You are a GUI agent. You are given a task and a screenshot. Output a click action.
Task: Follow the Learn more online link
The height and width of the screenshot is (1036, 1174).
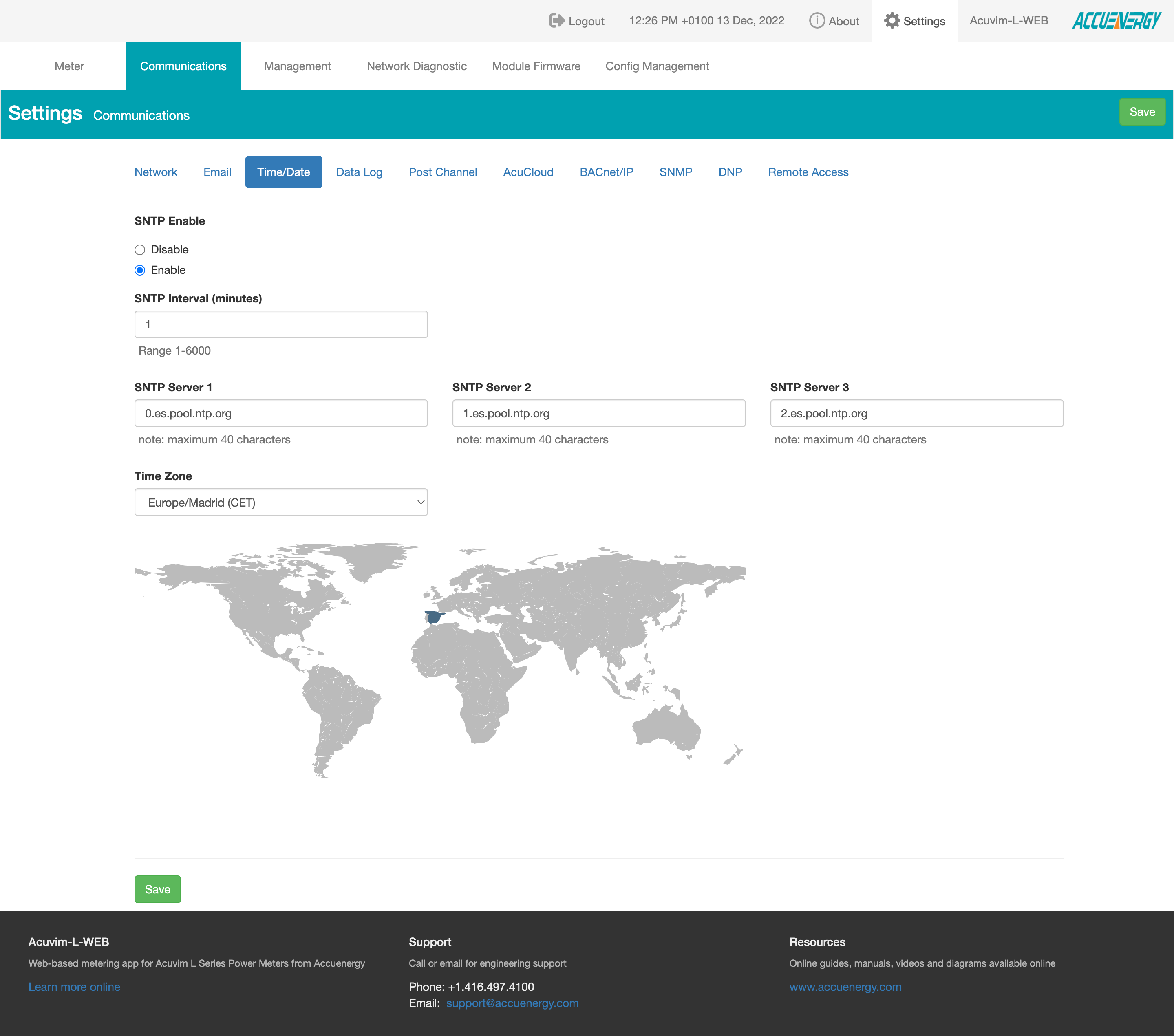coord(74,987)
